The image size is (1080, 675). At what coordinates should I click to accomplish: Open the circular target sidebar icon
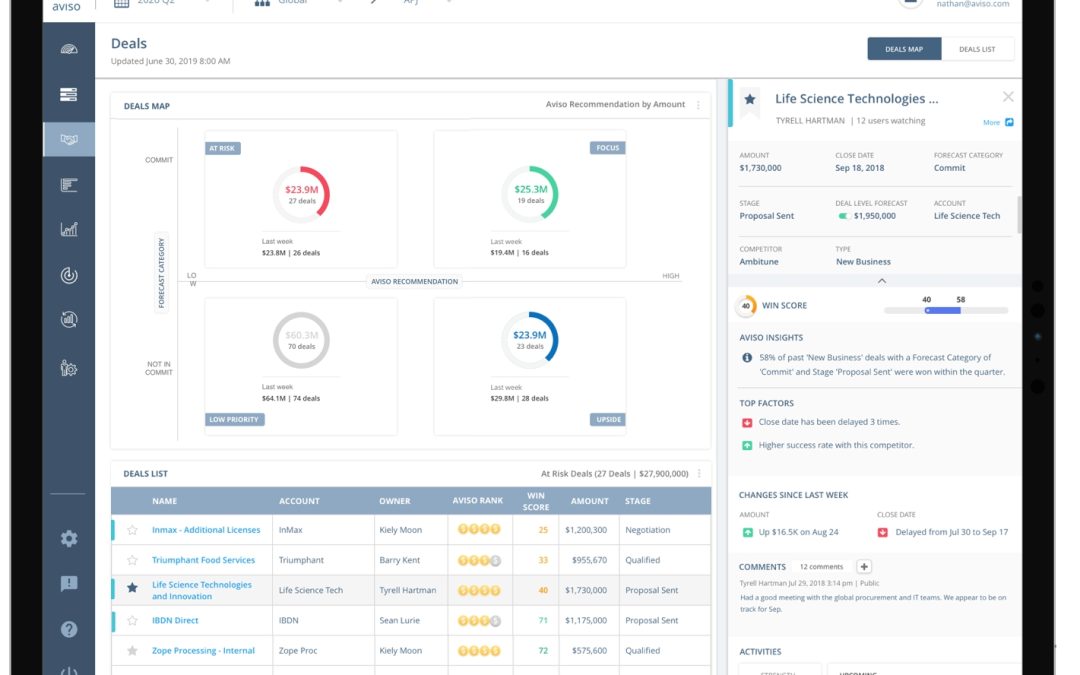(69, 275)
